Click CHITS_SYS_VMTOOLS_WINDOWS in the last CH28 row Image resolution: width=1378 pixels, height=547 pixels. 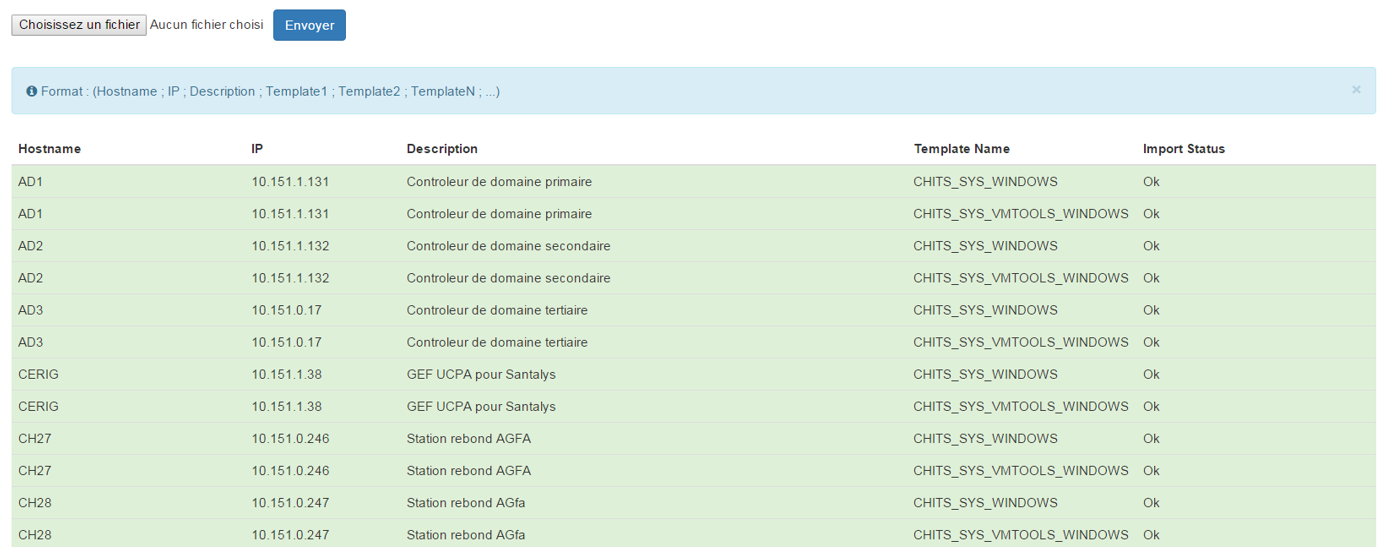pyautogui.click(x=1021, y=535)
